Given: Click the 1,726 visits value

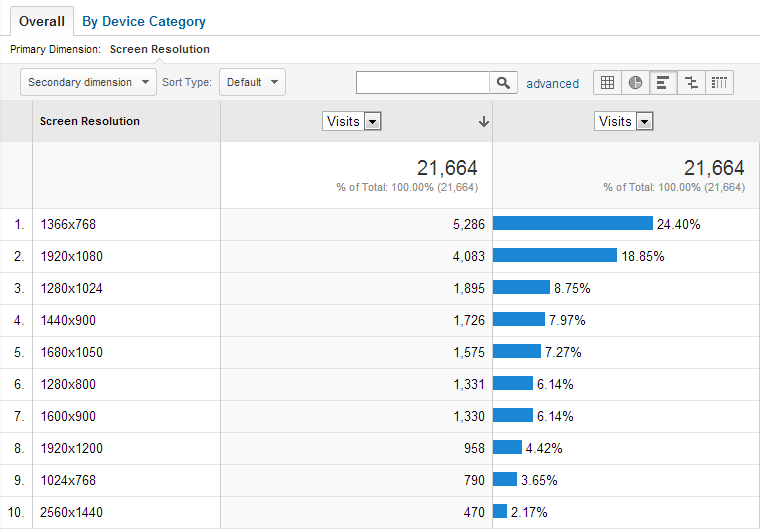Looking at the screenshot, I should (469, 320).
